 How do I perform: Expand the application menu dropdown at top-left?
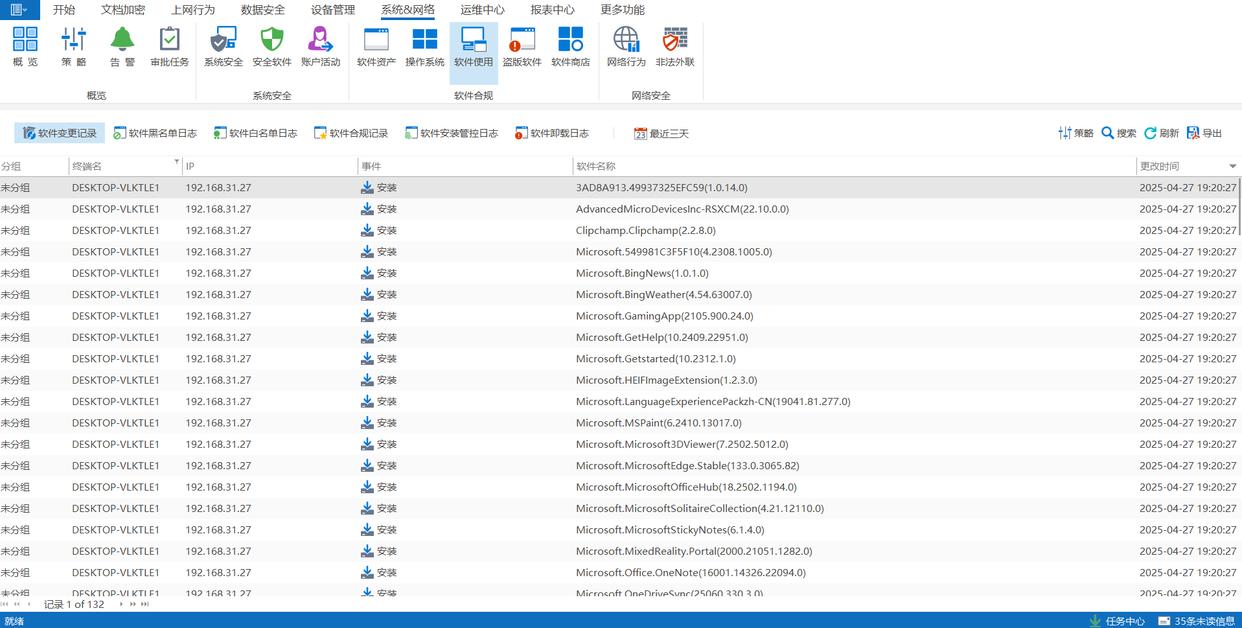point(19,10)
